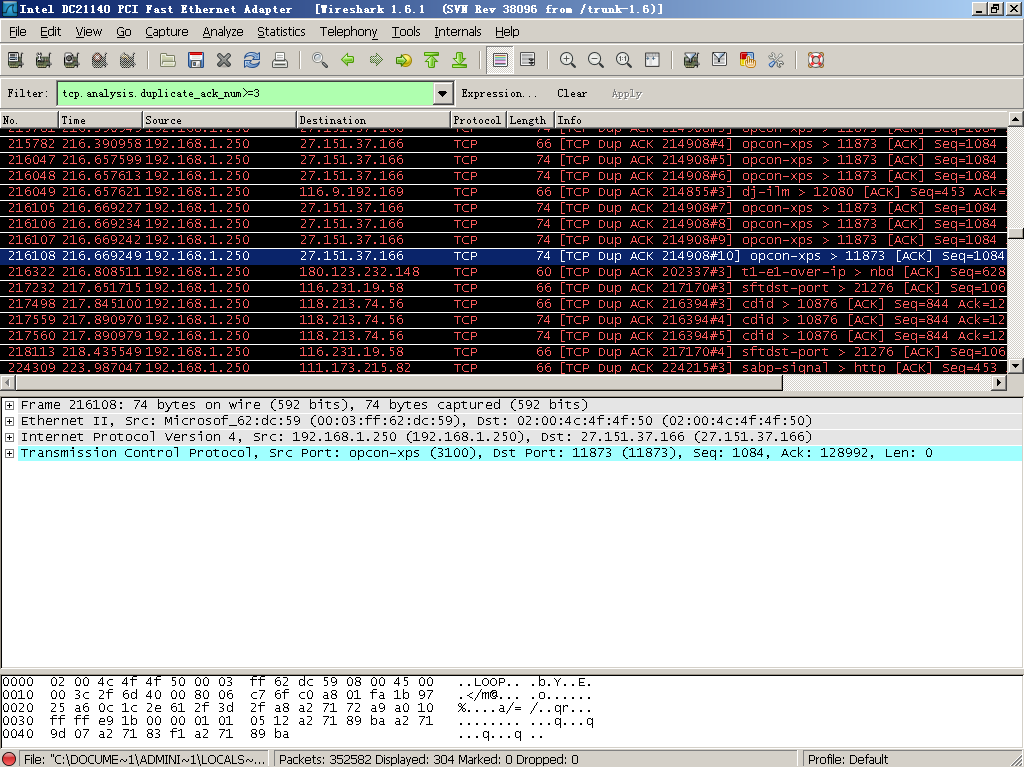Open the filter history dropdown
This screenshot has height=768, width=1024.
pyautogui.click(x=443, y=93)
